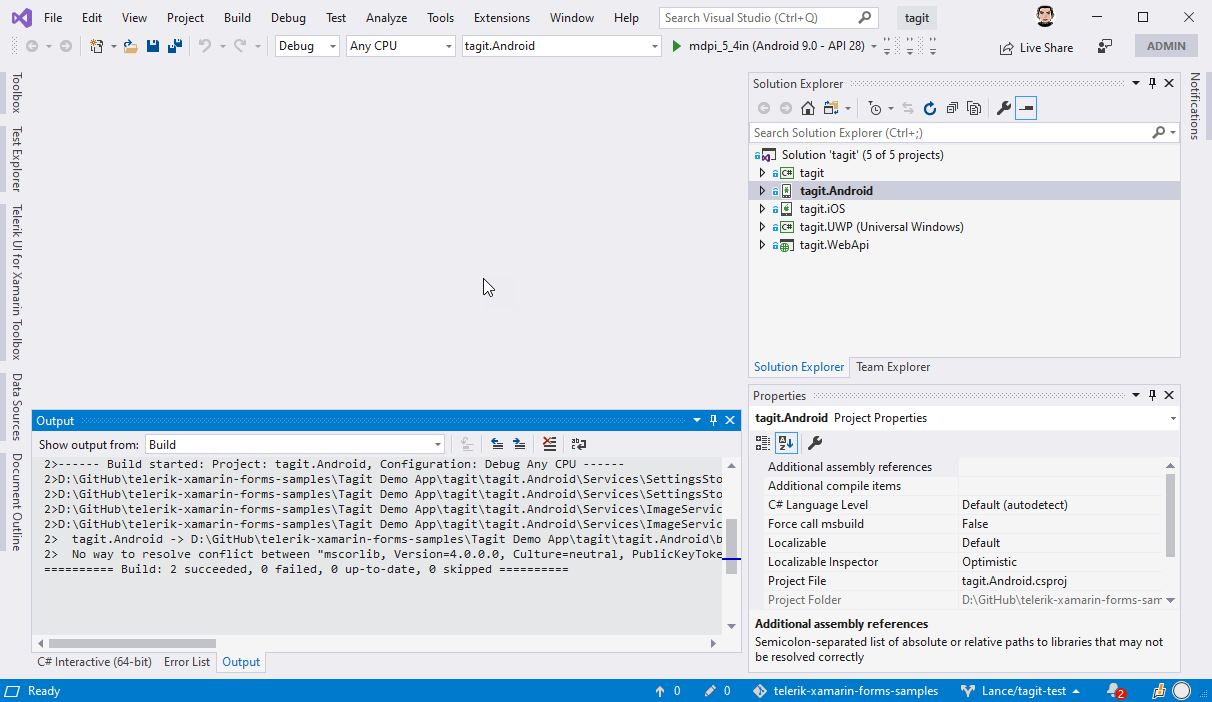
Task: Expand the tagit.iOS project node
Action: pos(762,209)
